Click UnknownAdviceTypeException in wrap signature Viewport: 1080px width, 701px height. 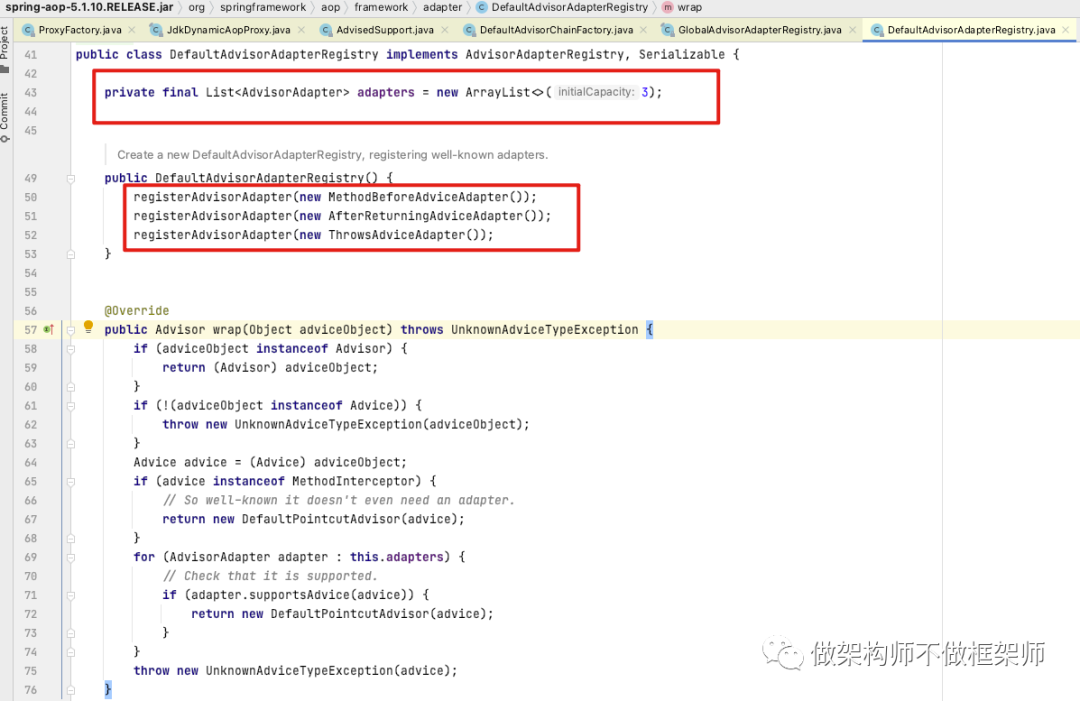pyautogui.click(x=545, y=330)
